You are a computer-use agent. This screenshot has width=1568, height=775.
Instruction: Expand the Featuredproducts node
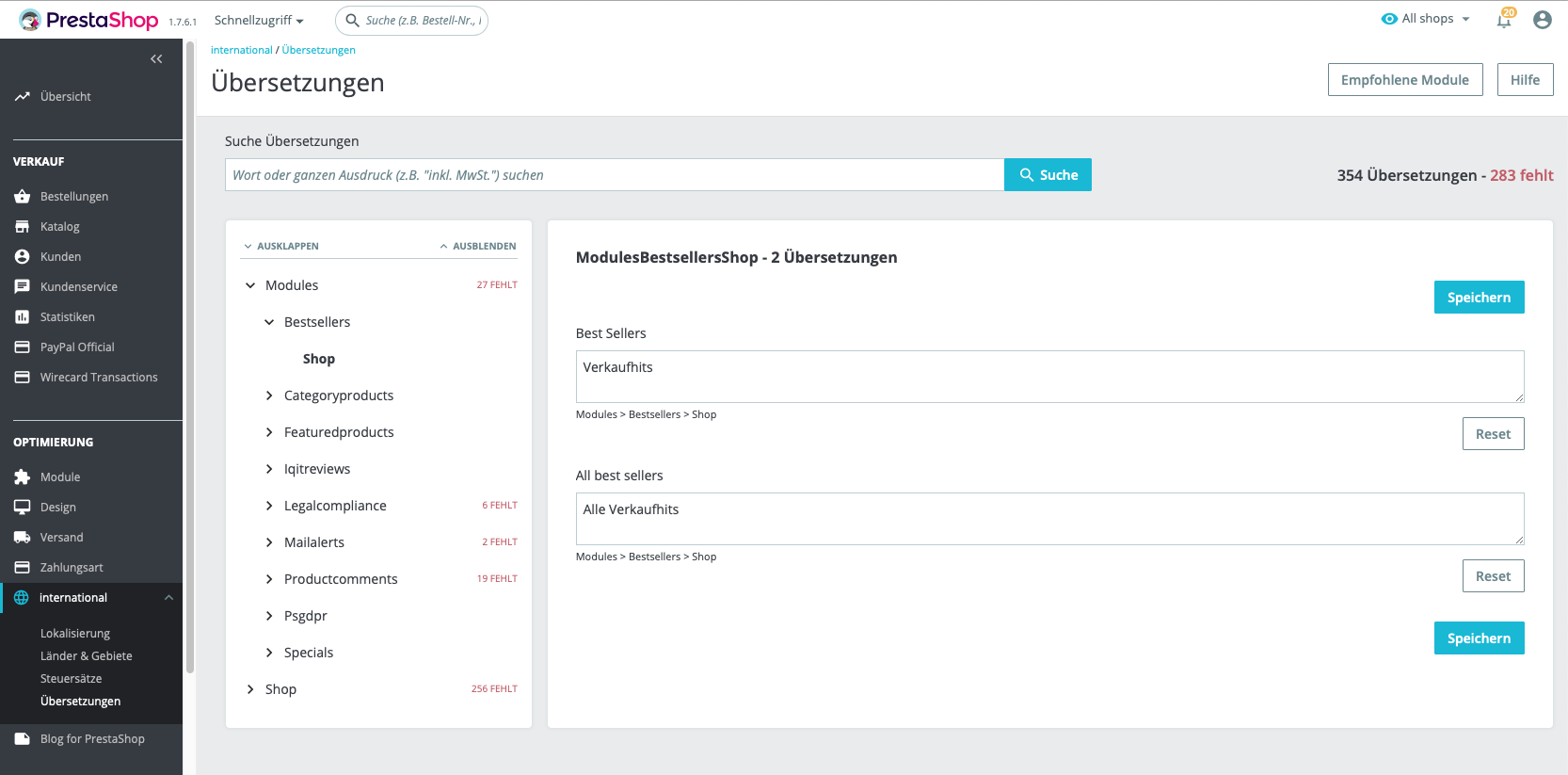[x=269, y=432]
